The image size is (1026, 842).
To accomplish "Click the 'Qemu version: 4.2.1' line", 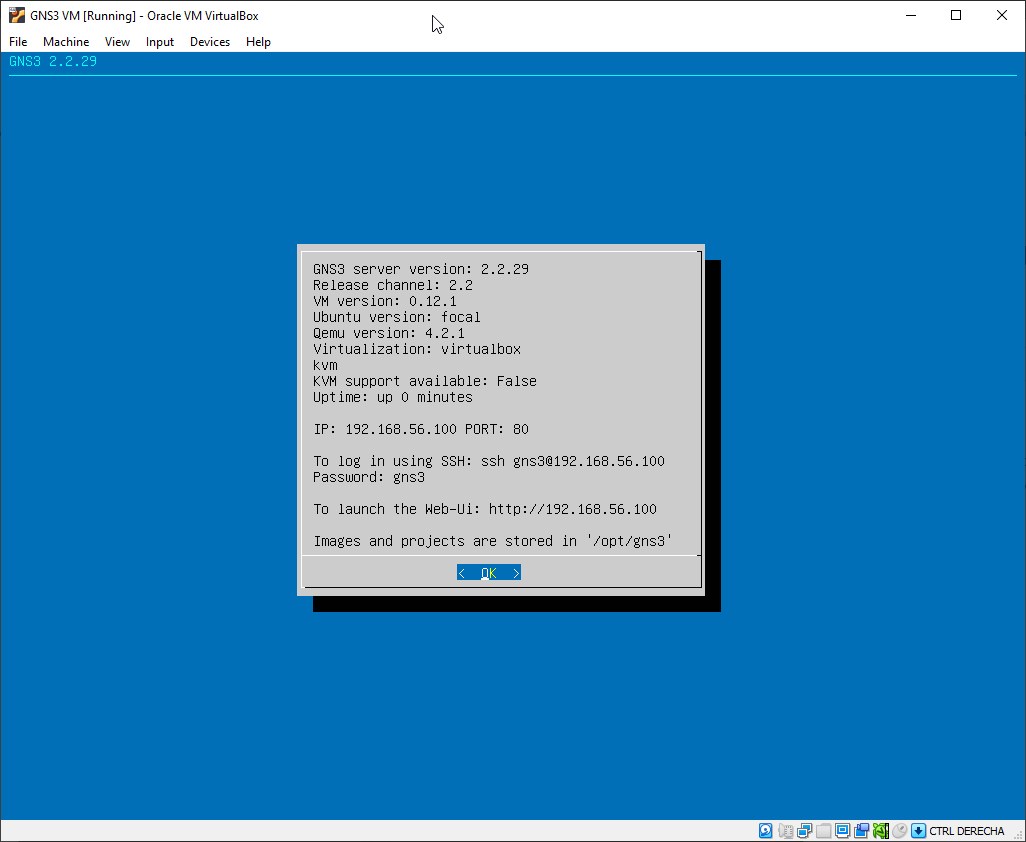I will (x=389, y=333).
